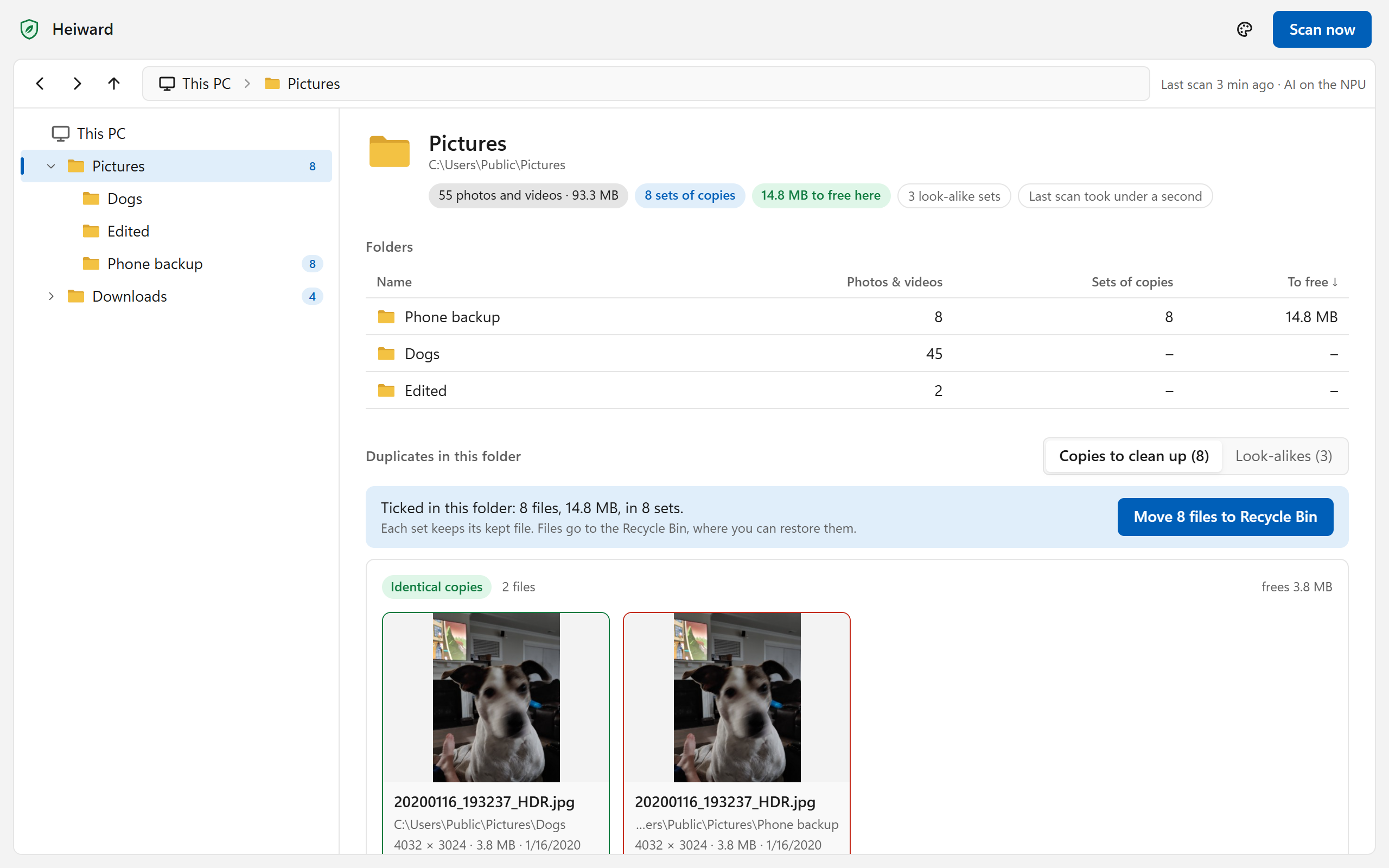This screenshot has width=1389, height=868.
Task: Click the Pictures folder icon in breadcrumb
Action: pos(272,84)
